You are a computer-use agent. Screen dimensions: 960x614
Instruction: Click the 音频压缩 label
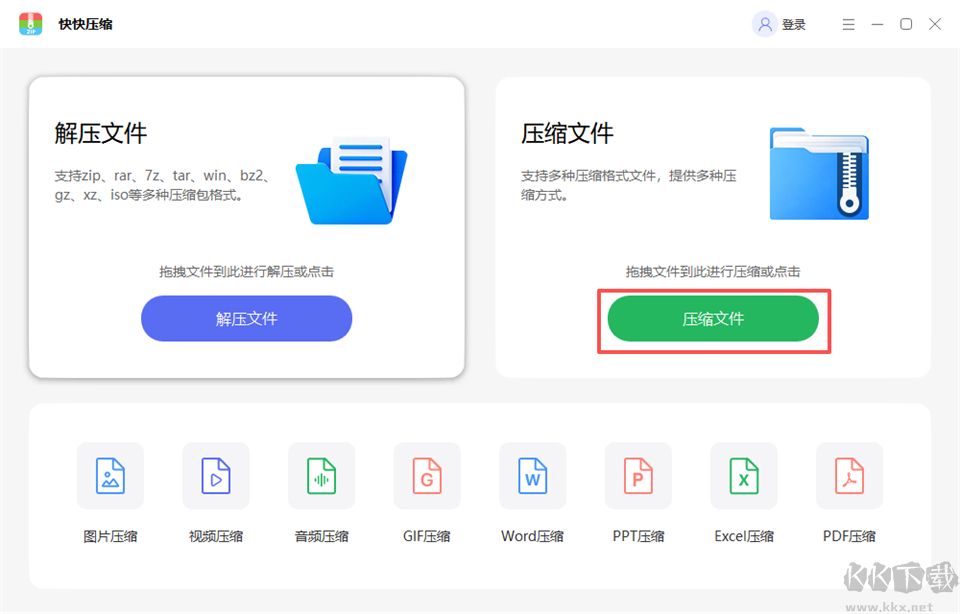[x=321, y=536]
